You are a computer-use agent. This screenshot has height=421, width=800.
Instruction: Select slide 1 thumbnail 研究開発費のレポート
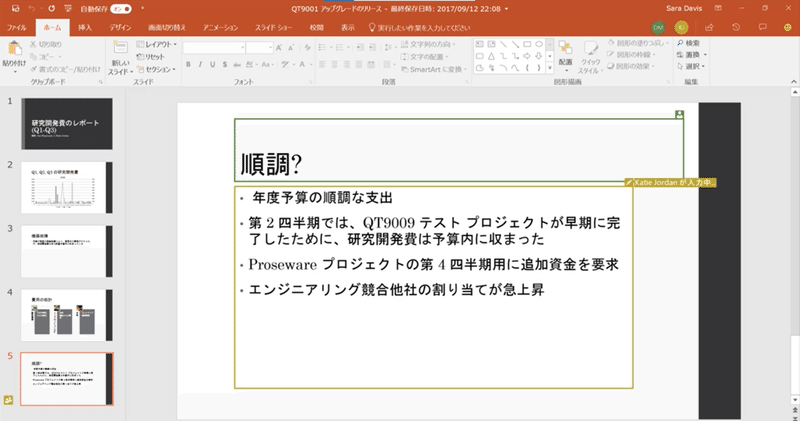[67, 124]
